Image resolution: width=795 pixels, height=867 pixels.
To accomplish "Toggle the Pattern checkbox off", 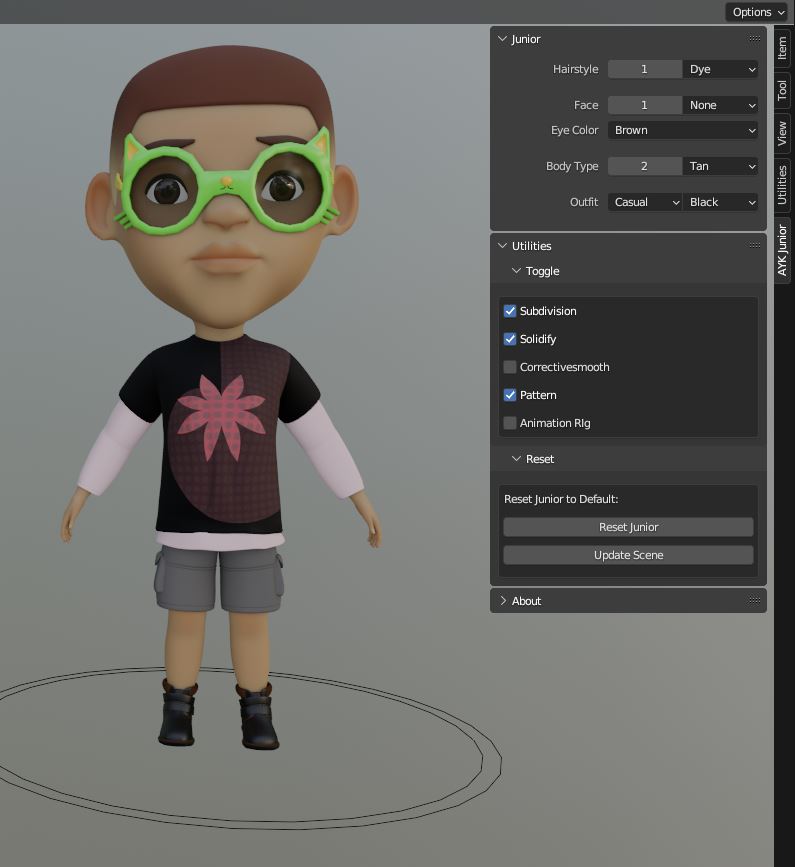I will point(510,395).
